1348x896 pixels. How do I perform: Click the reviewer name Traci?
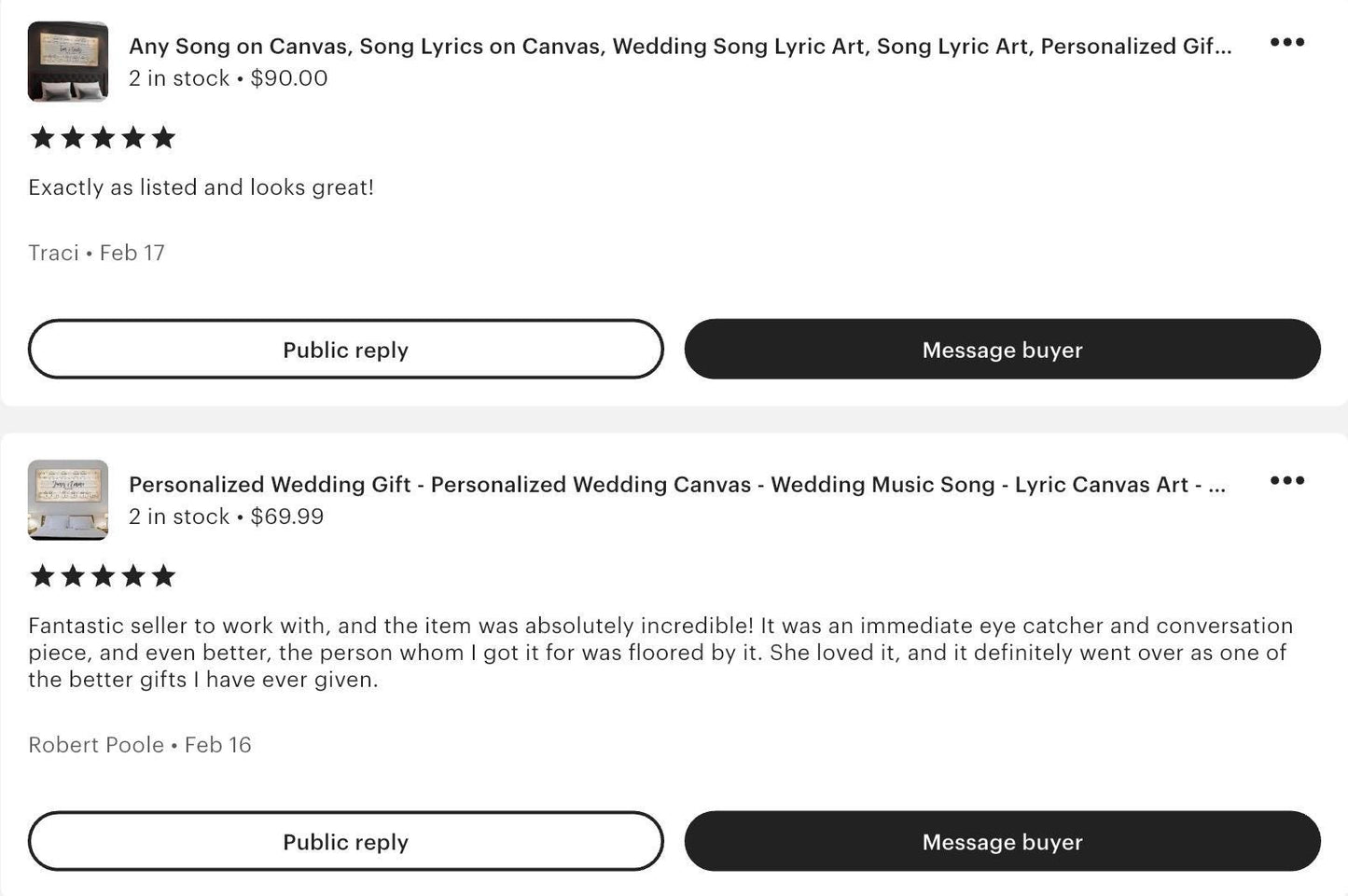pyautogui.click(x=53, y=253)
